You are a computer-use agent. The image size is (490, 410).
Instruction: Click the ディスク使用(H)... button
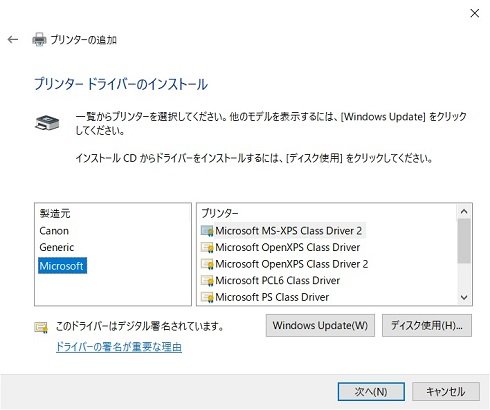(x=427, y=325)
